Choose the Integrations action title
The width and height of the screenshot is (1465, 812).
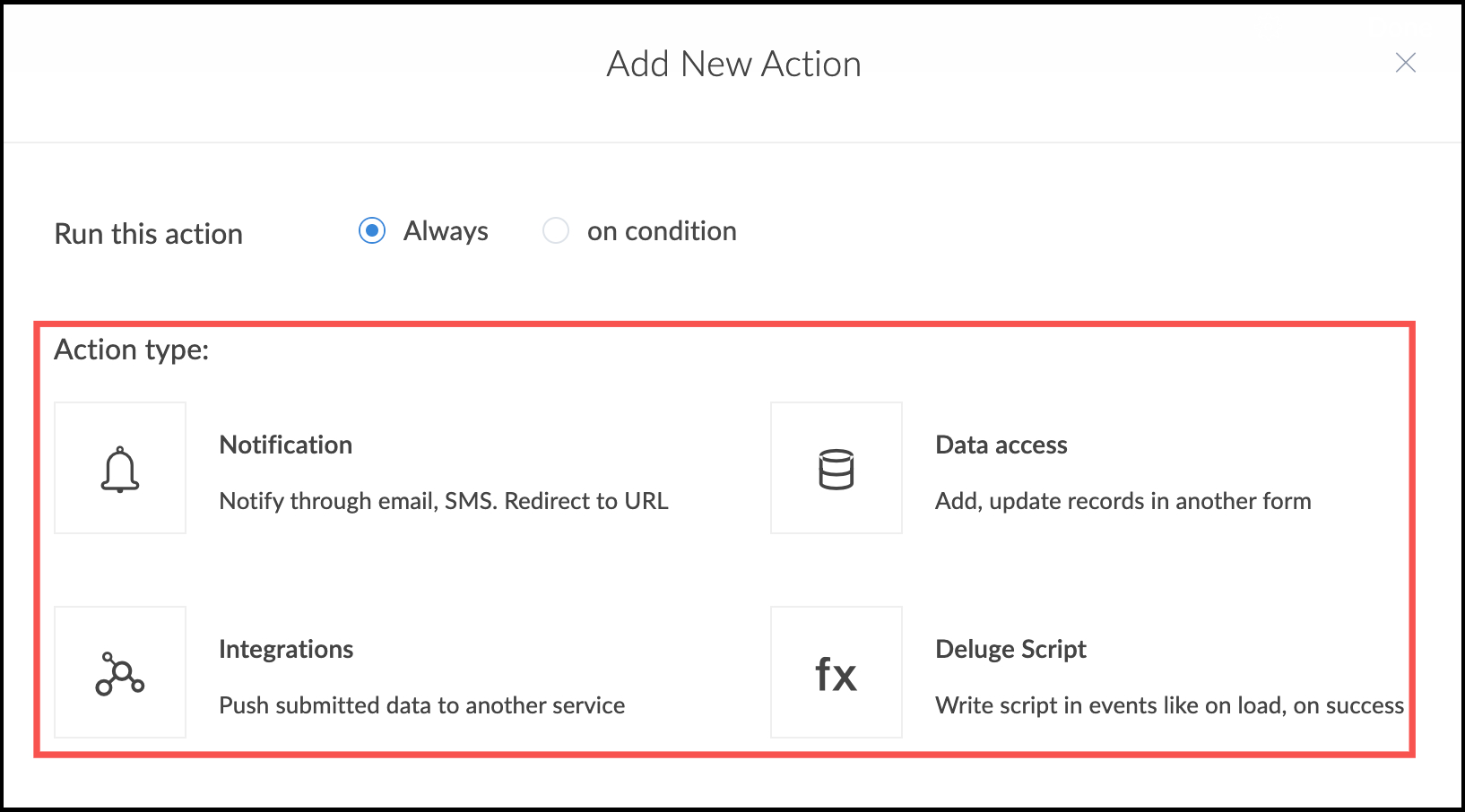286,649
